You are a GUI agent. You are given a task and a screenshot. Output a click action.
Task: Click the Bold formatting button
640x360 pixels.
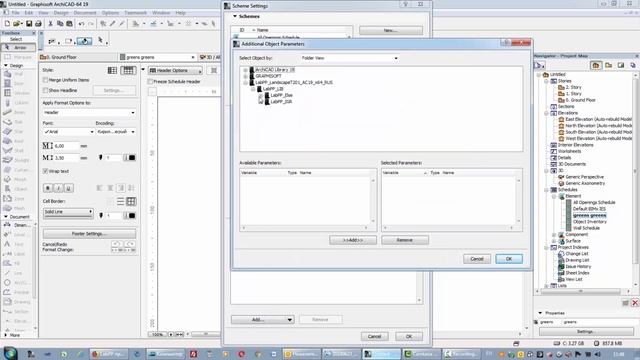[x=48, y=188]
